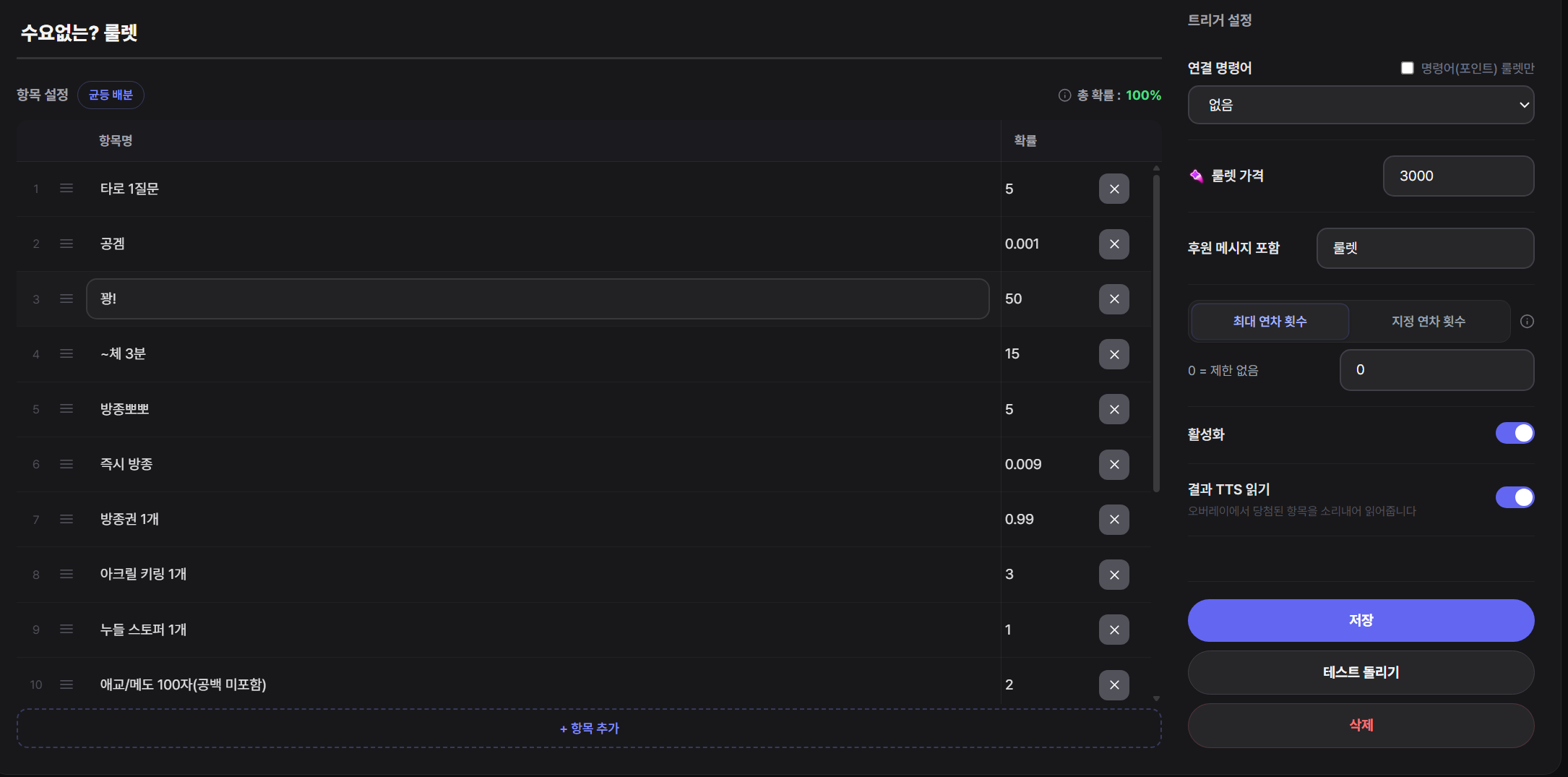Delete the ~체 3분 row
1568x777 pixels.
1113,354
